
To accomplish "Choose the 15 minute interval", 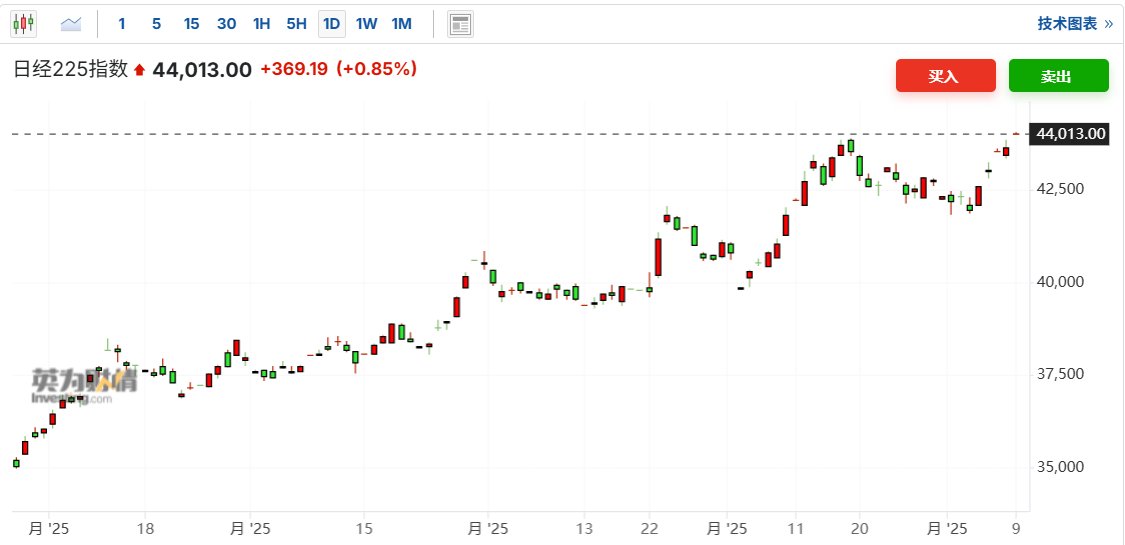I will (x=191, y=24).
